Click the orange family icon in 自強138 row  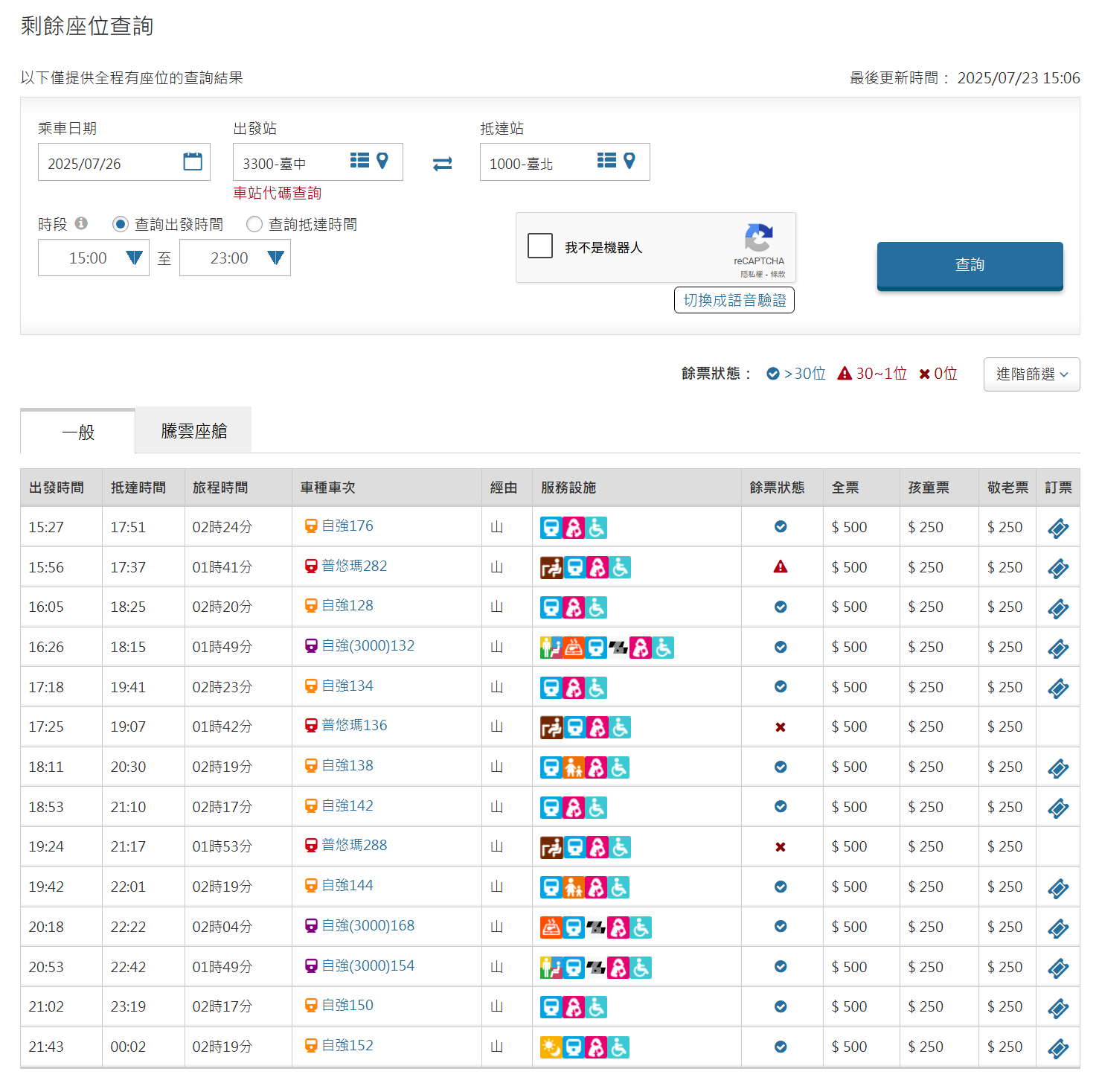pyautogui.click(x=574, y=767)
